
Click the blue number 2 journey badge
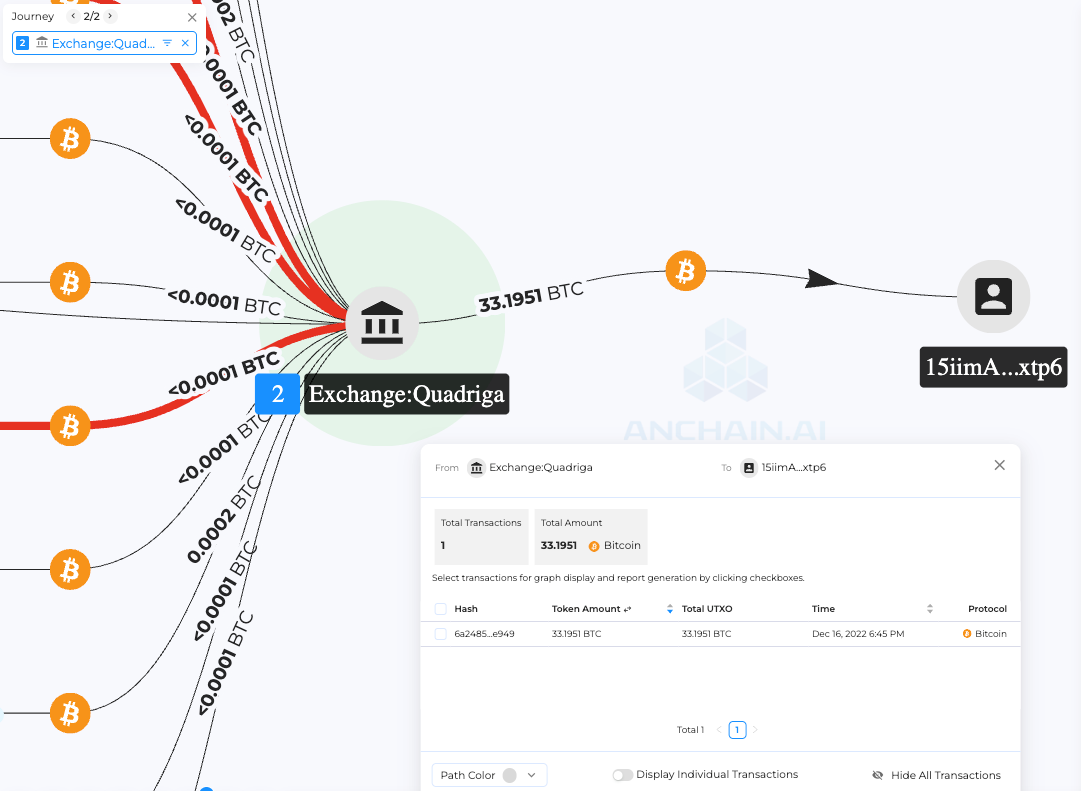click(277, 394)
